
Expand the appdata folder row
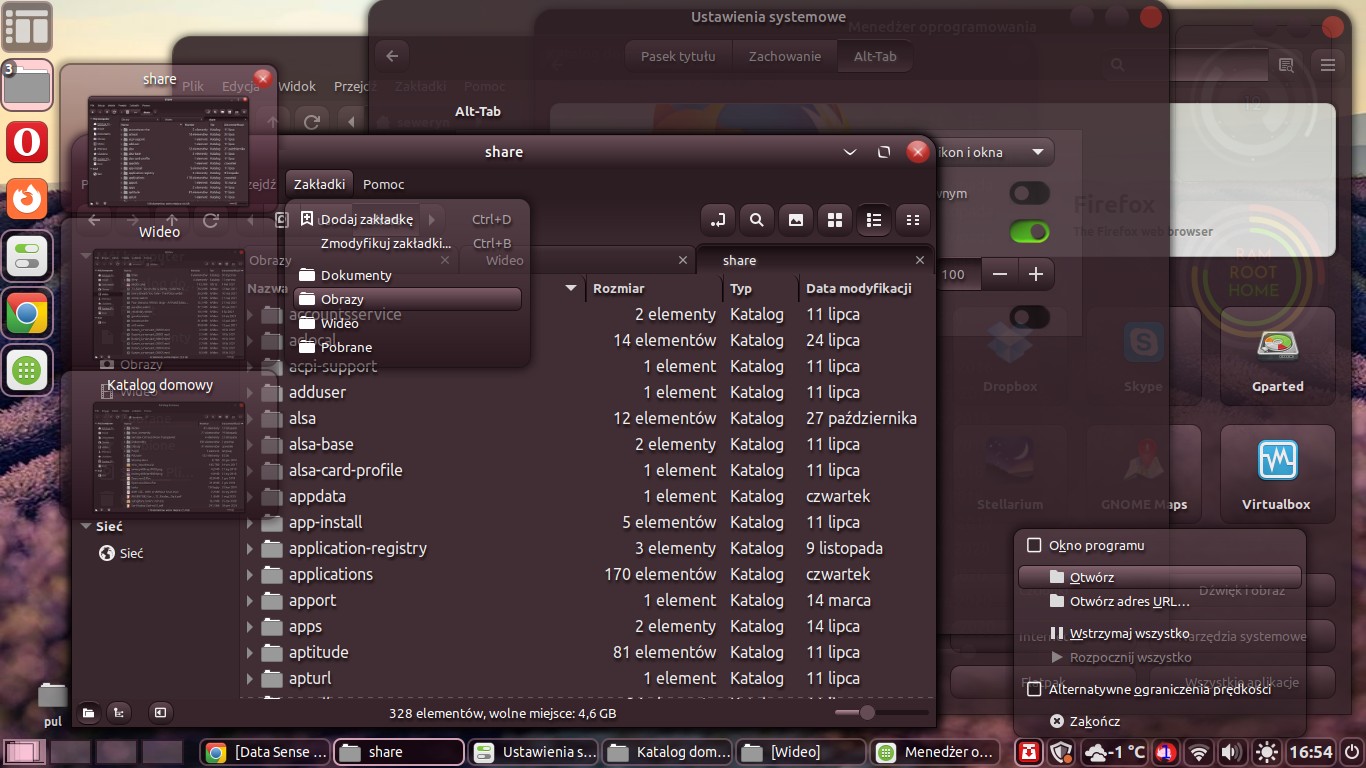[250, 496]
